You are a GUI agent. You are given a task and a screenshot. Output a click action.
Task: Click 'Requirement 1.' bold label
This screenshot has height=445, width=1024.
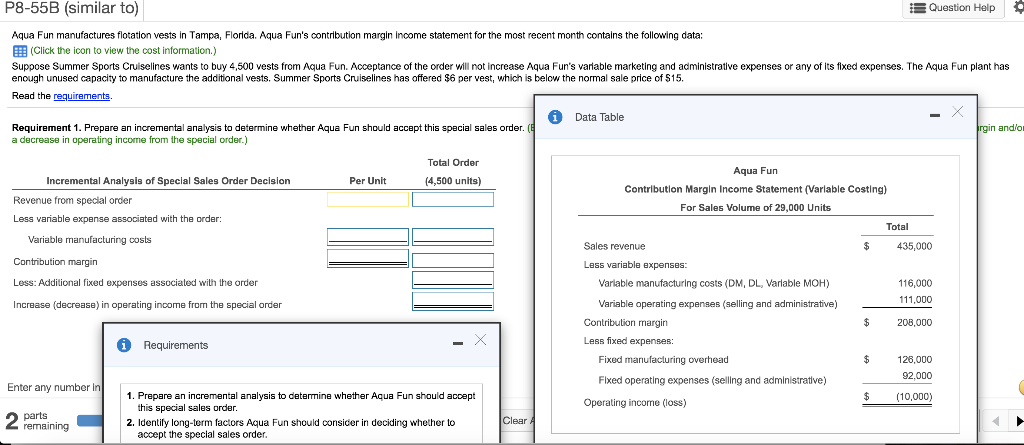[47, 127]
